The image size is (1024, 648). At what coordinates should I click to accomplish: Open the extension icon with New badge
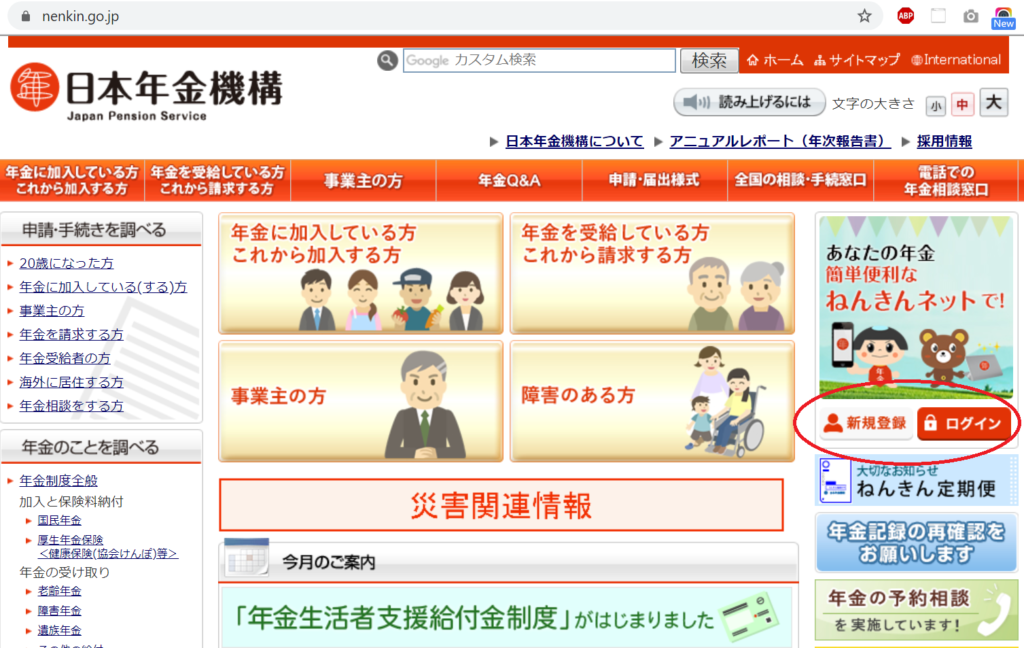click(1003, 18)
